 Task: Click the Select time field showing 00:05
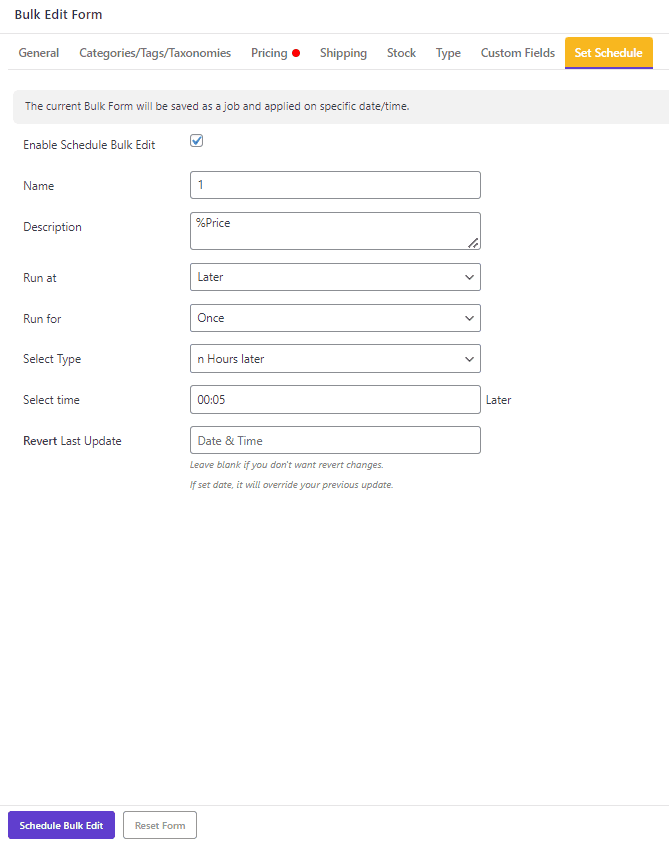[335, 399]
